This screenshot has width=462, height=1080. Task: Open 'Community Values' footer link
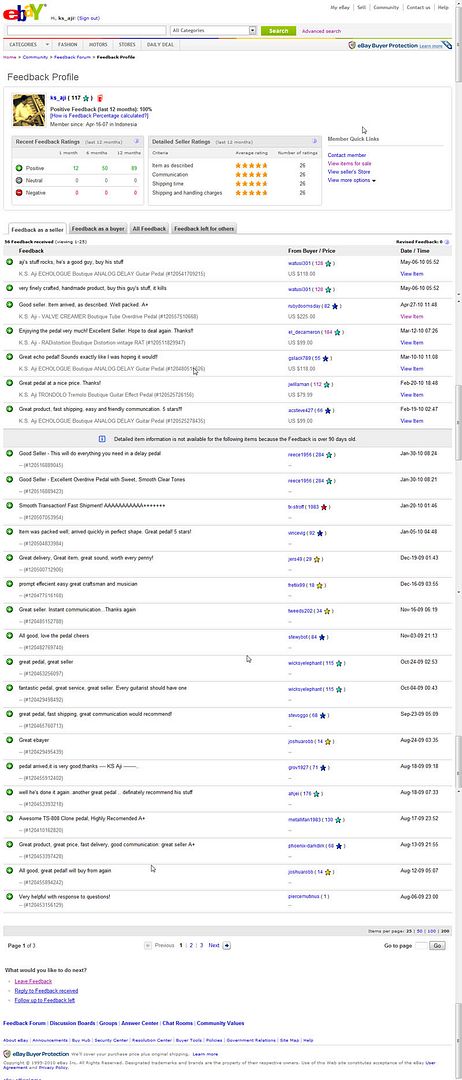pyautogui.click(x=220, y=1024)
